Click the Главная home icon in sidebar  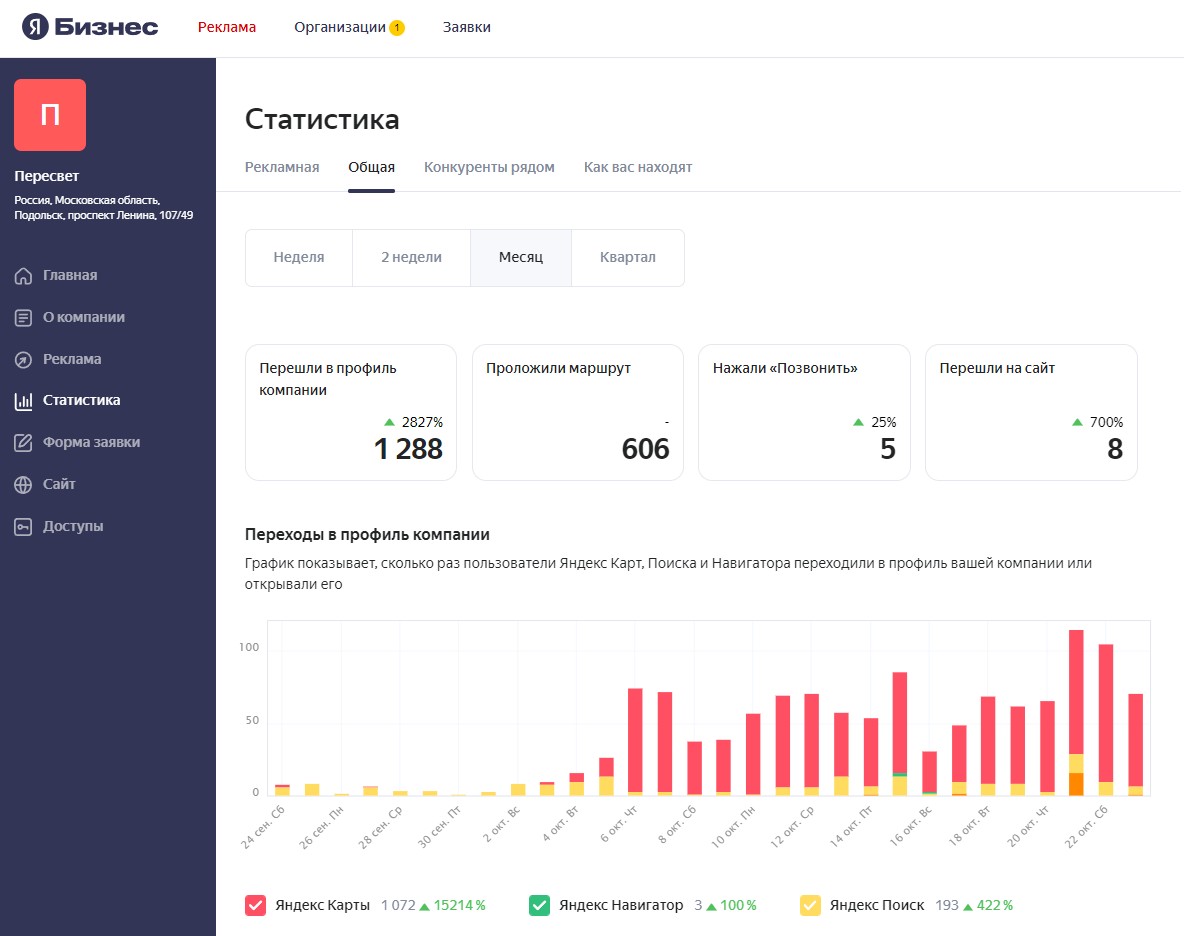(23, 276)
